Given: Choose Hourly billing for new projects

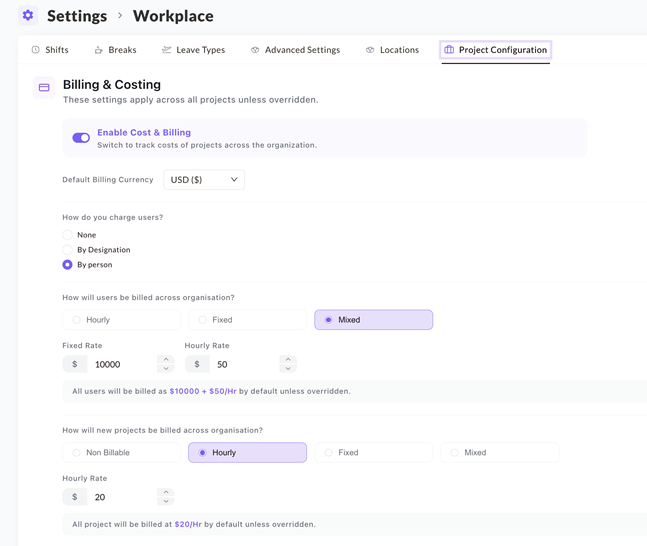Looking at the screenshot, I should [248, 453].
